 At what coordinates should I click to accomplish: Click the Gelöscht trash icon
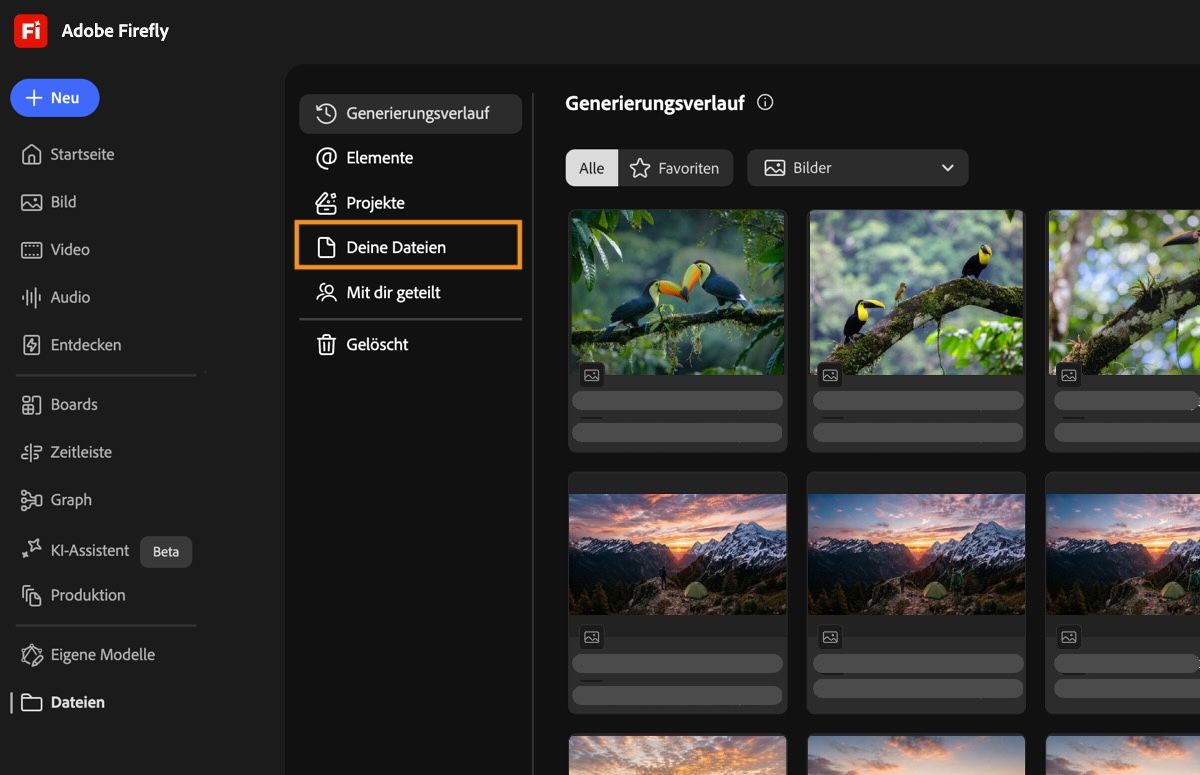point(326,345)
